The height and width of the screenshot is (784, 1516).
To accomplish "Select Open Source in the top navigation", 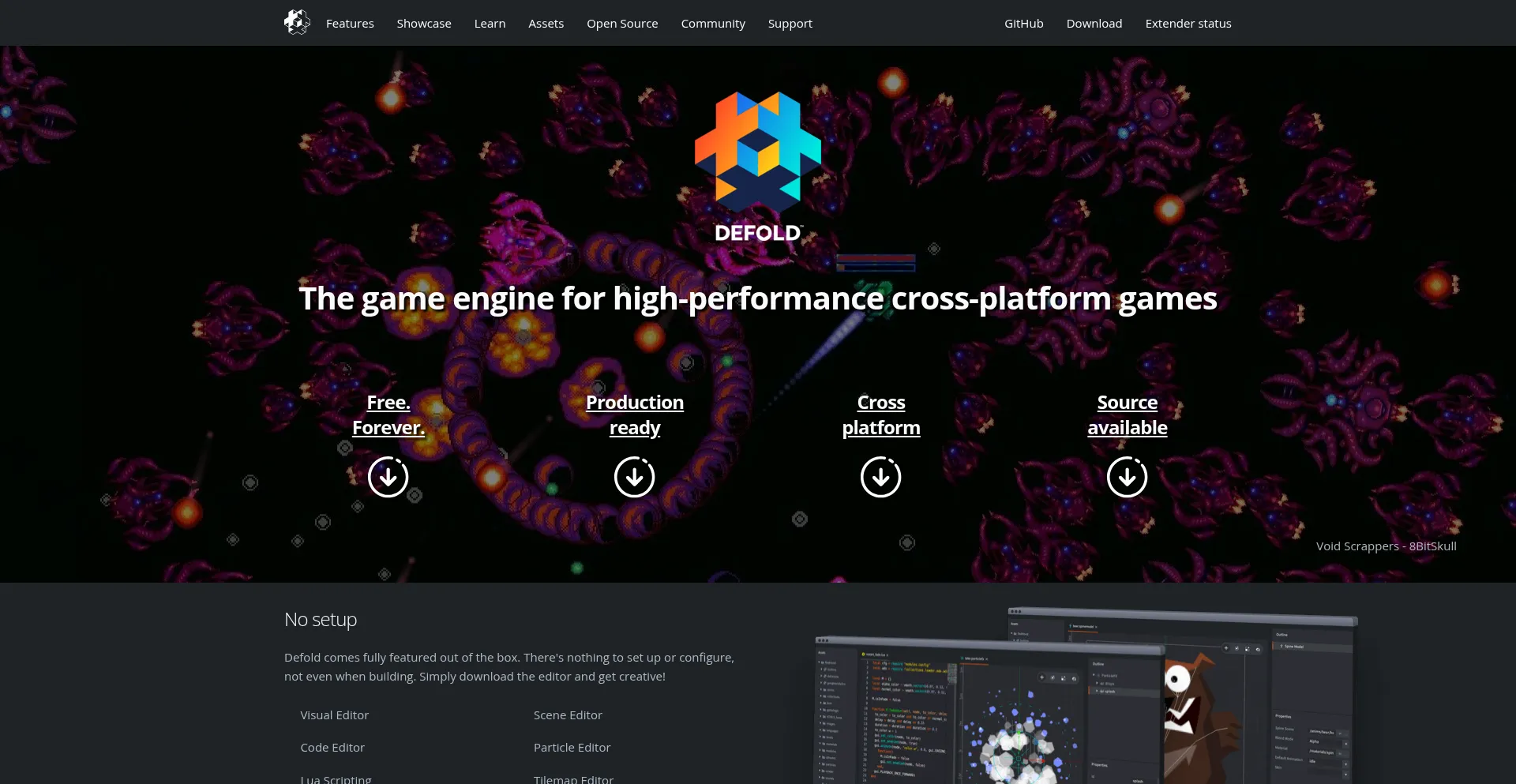I will pos(622,24).
